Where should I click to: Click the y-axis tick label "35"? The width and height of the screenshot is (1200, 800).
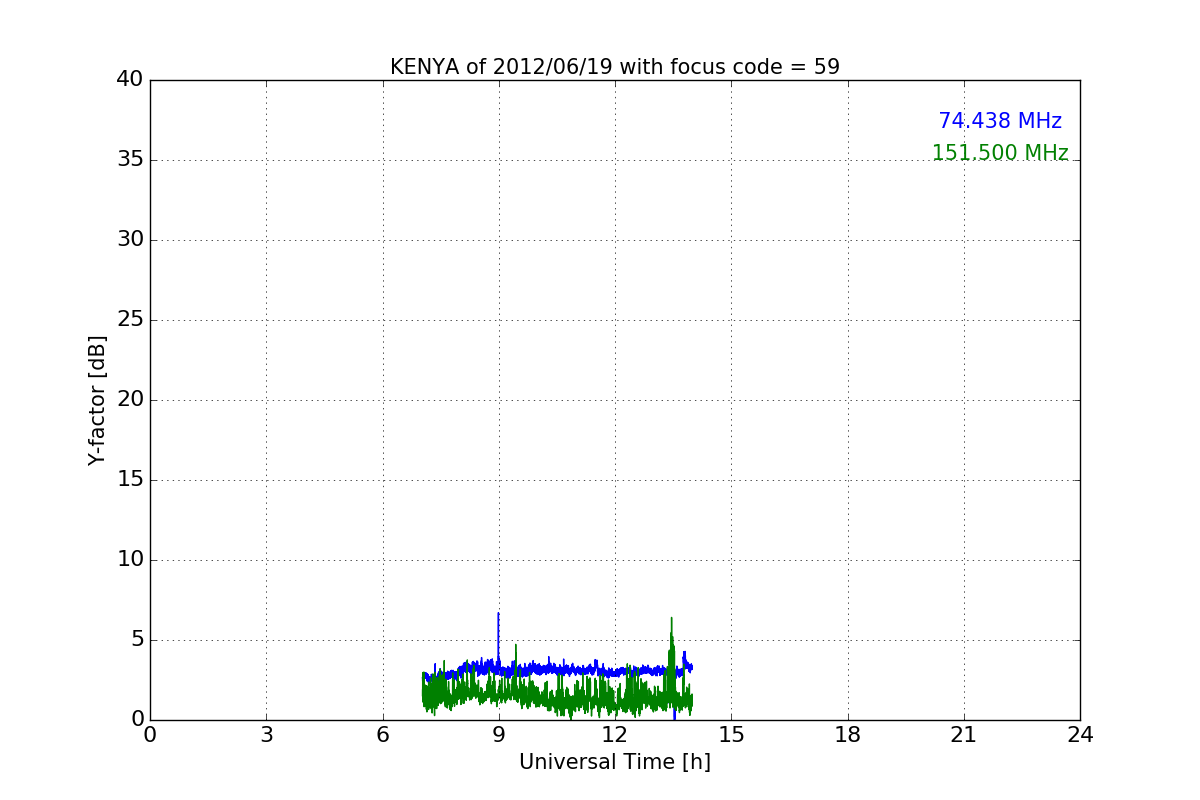click(x=130, y=160)
